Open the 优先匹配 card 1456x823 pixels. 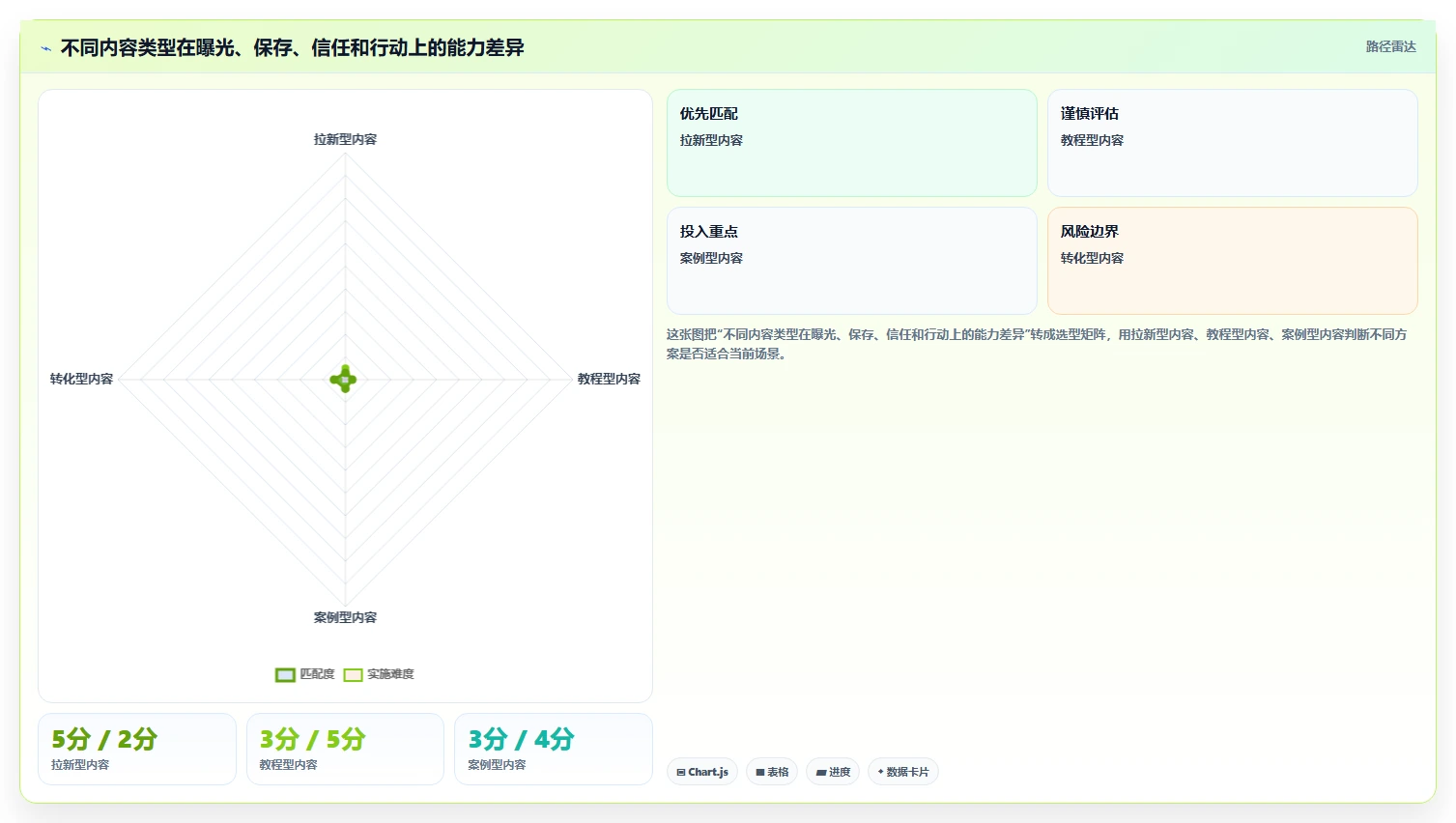tap(852, 143)
